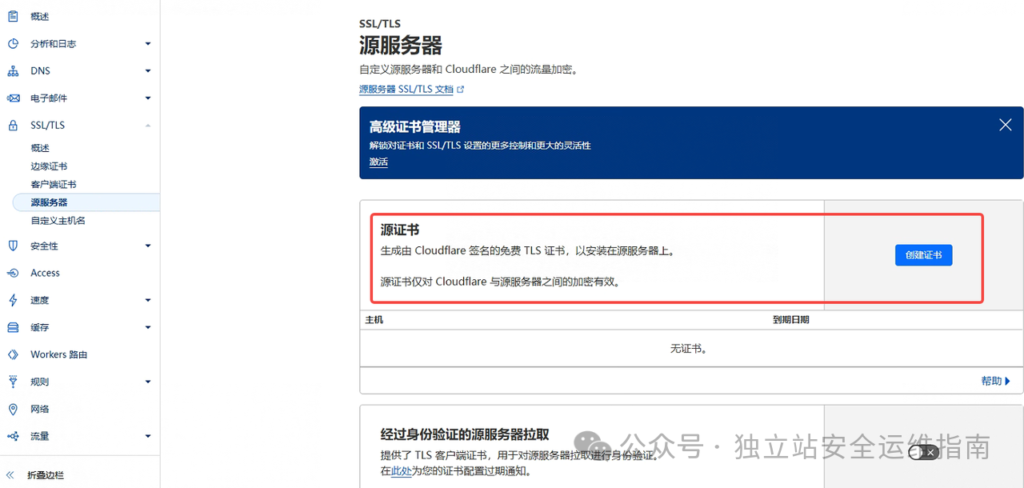Screen dimensions: 1024x488
Task: Expand the 流量 dropdown arrow
Action: tap(148, 436)
